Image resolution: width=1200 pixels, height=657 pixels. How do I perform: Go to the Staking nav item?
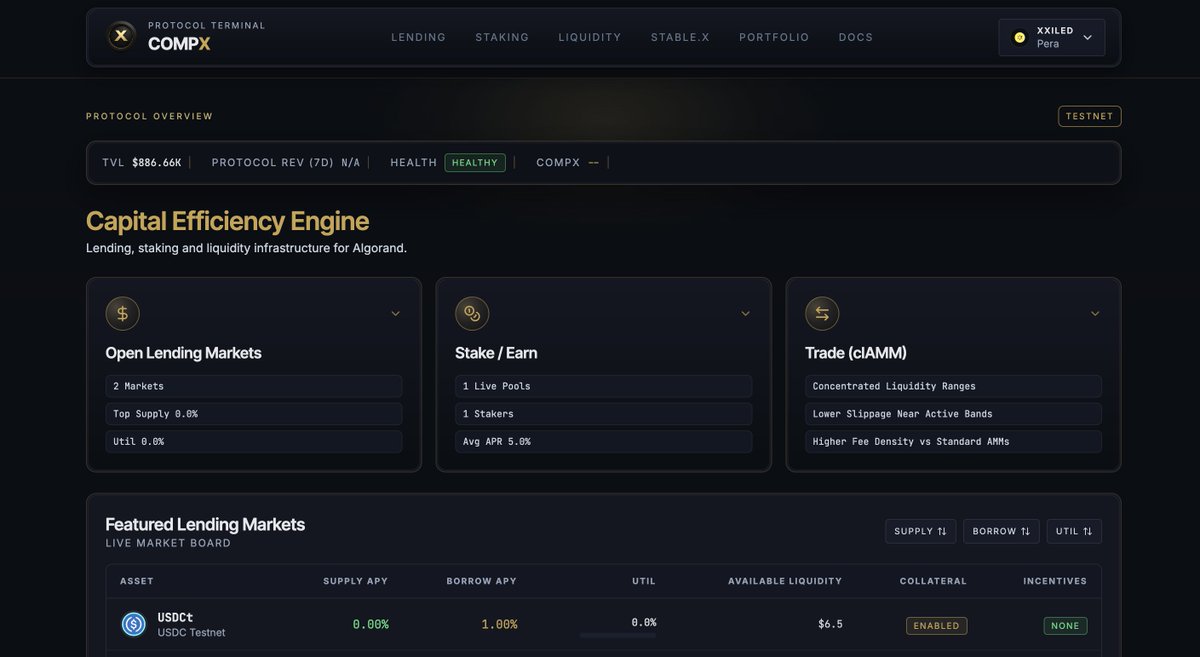(x=502, y=37)
